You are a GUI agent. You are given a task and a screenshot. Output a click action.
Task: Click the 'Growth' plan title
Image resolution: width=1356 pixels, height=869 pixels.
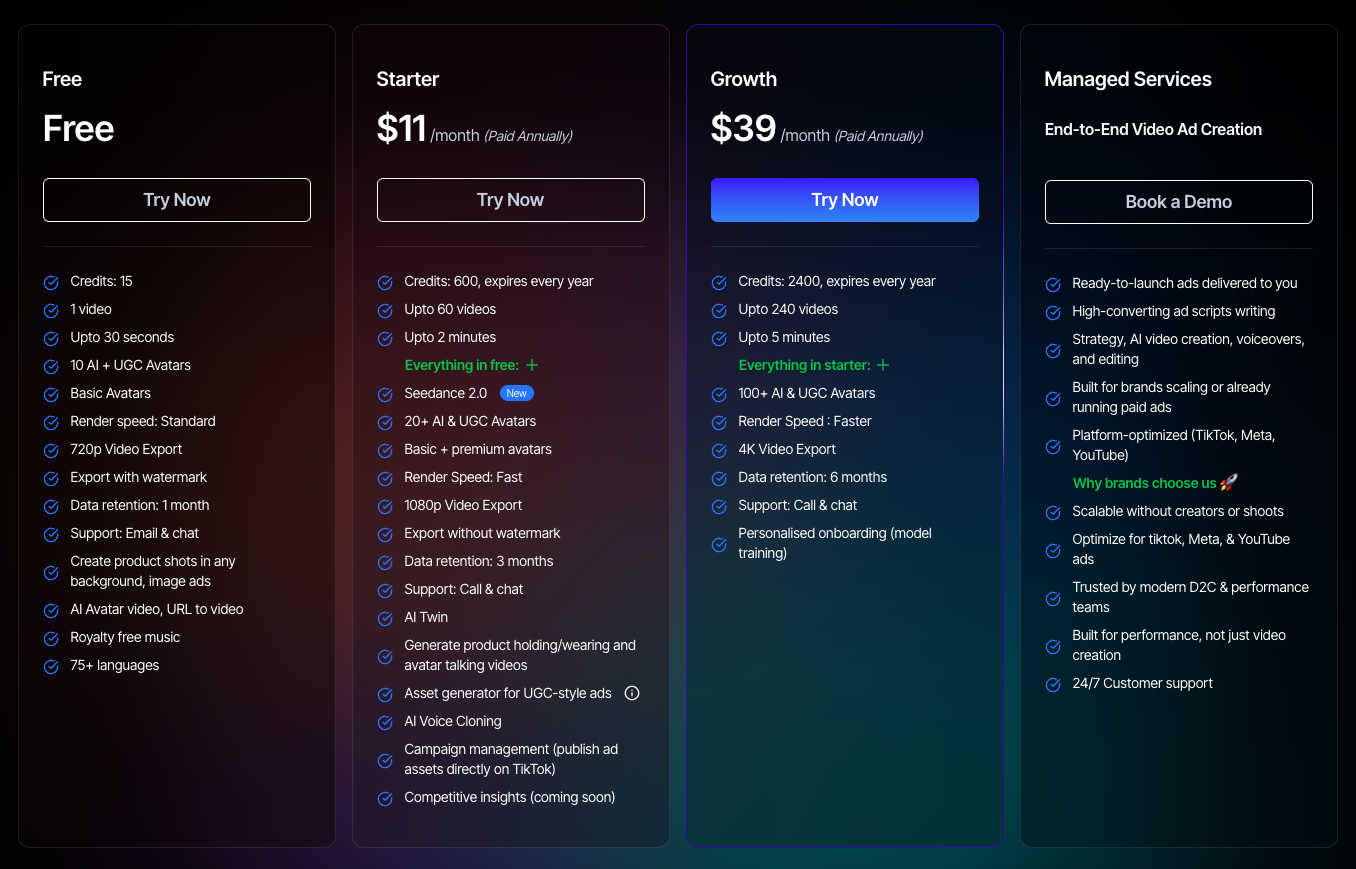[x=743, y=79]
